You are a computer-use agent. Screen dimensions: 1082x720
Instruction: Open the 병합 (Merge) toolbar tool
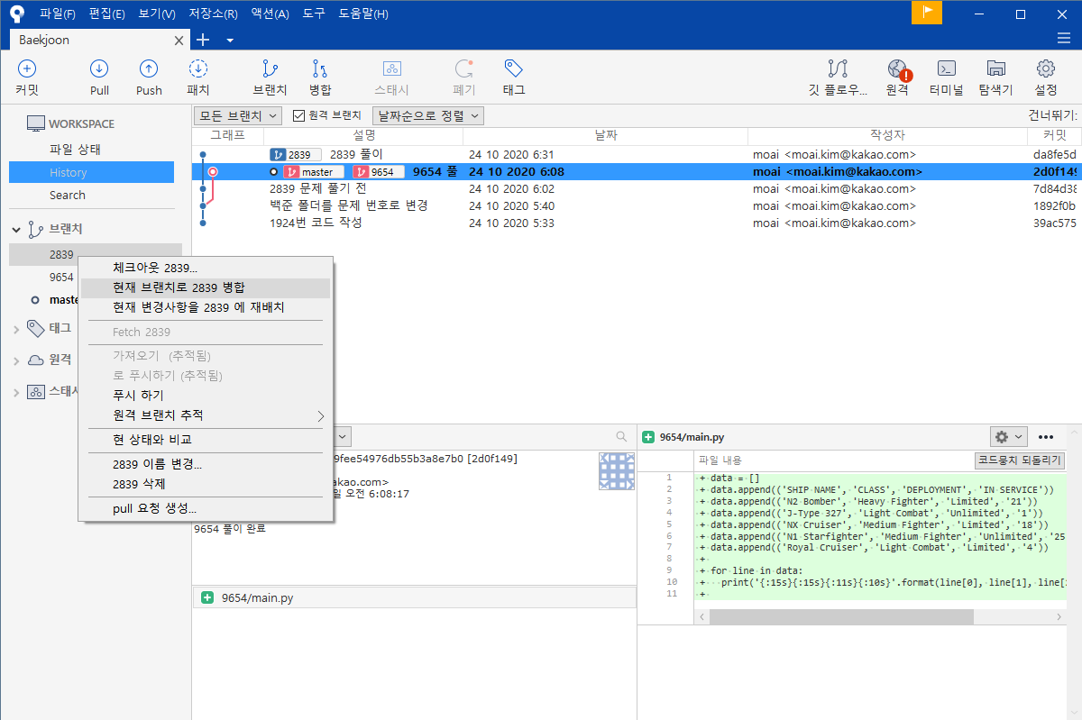[319, 77]
